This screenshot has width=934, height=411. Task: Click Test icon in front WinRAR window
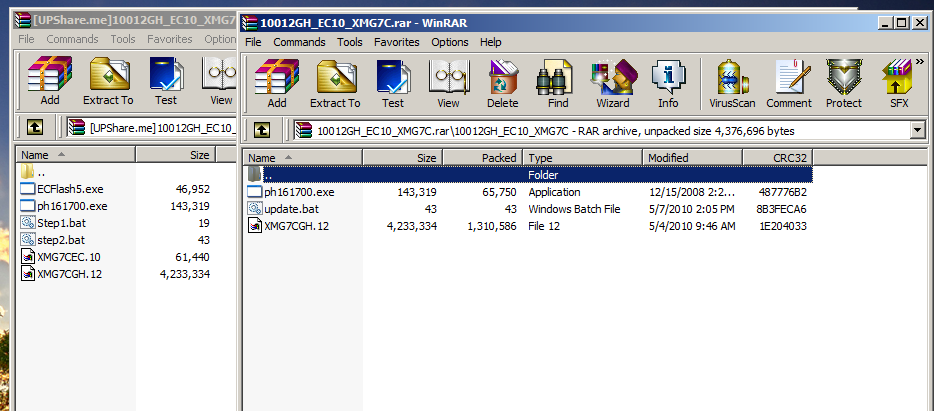pos(393,83)
